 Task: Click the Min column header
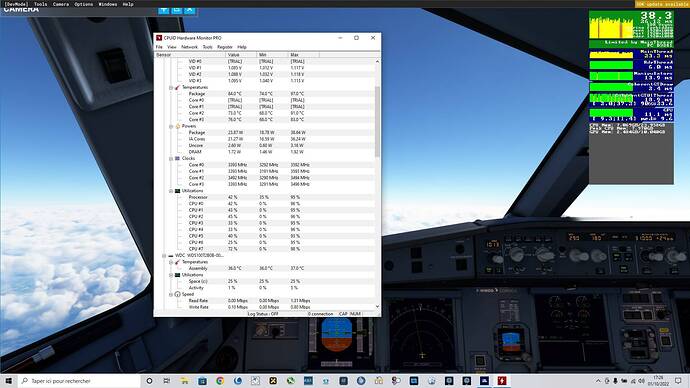pos(272,55)
